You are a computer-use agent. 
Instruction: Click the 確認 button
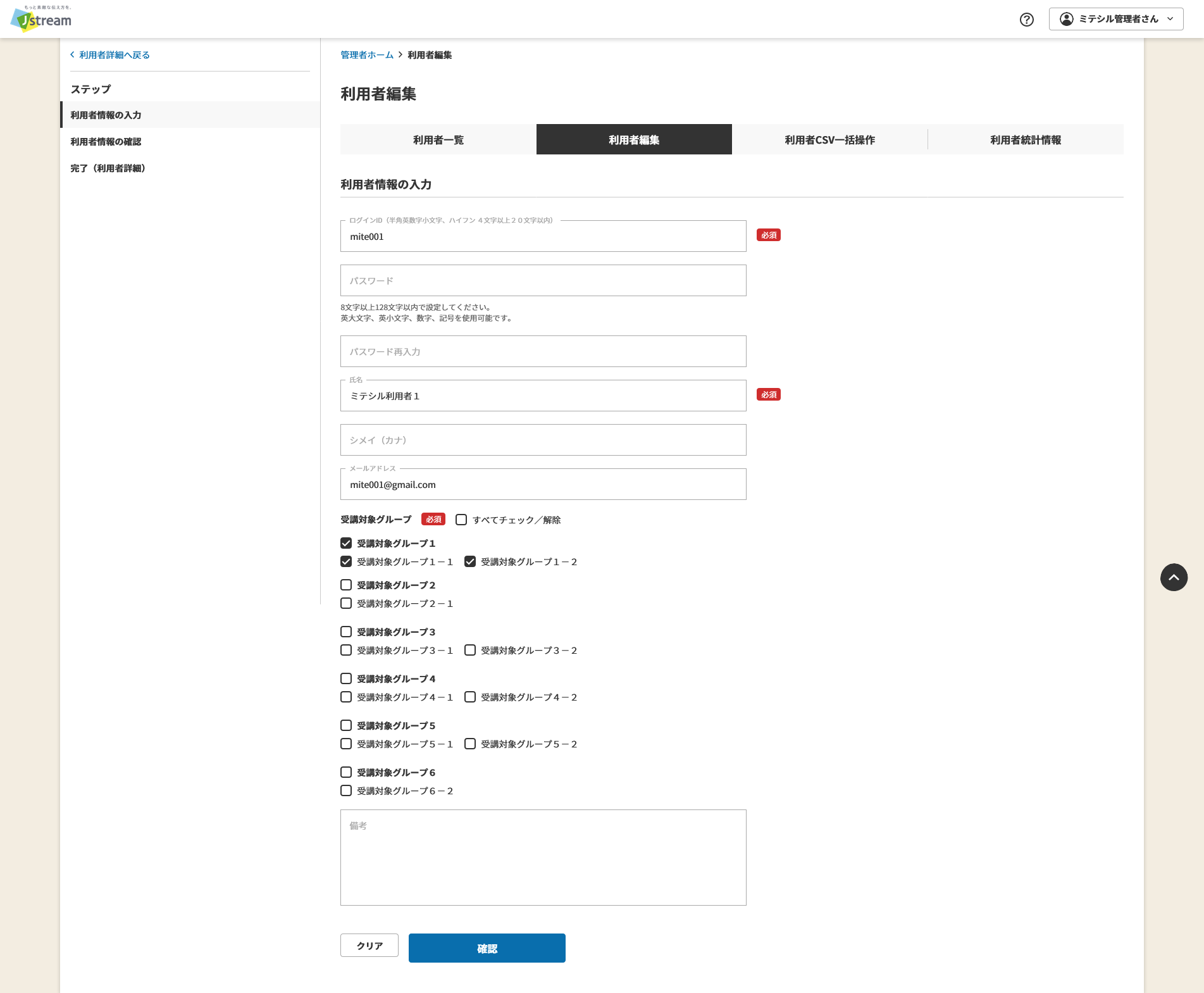point(487,948)
